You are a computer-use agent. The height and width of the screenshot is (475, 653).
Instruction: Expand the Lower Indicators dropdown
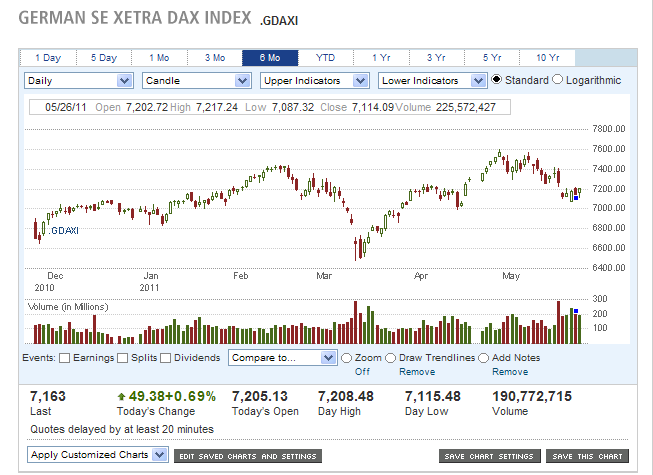[x=432, y=81]
